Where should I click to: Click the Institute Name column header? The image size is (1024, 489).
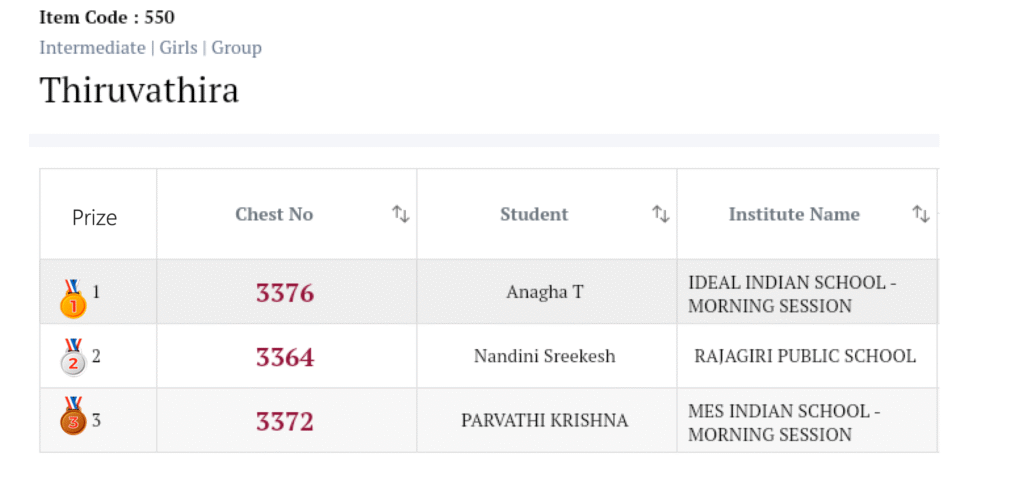click(794, 214)
